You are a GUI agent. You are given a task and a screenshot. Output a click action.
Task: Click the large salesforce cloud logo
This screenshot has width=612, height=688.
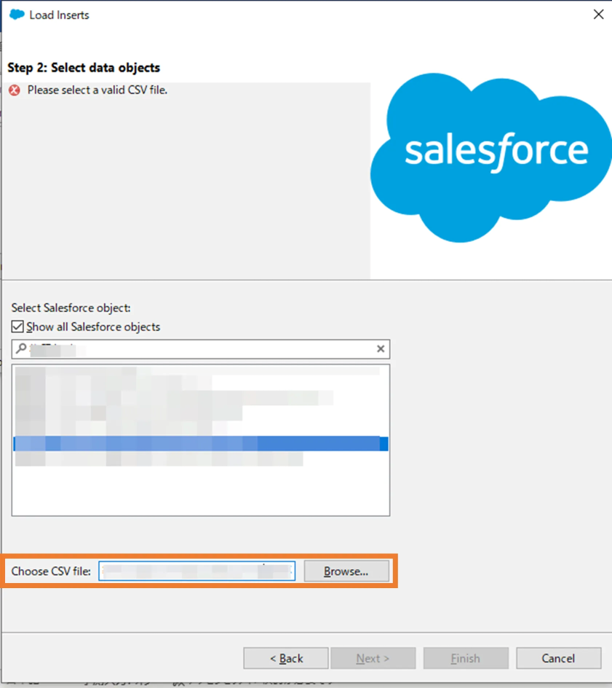click(x=491, y=158)
